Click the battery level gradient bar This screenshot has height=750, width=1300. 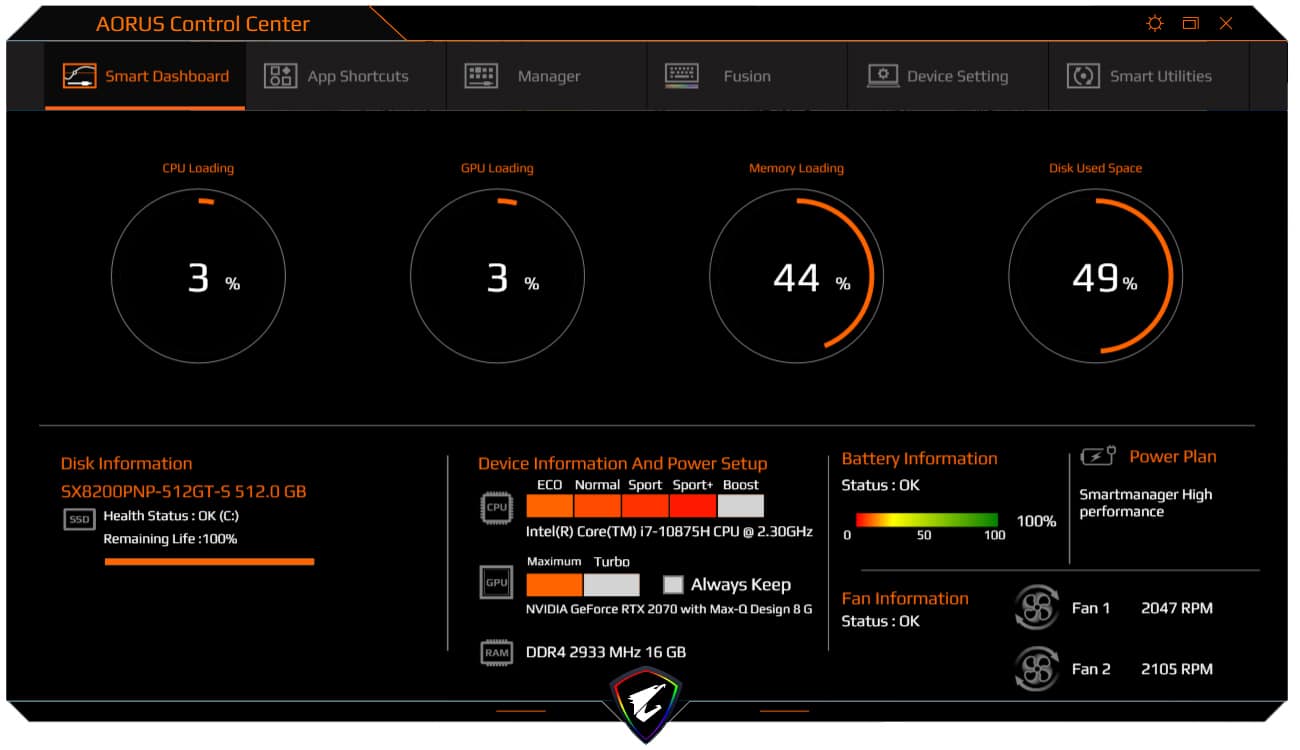(x=926, y=519)
